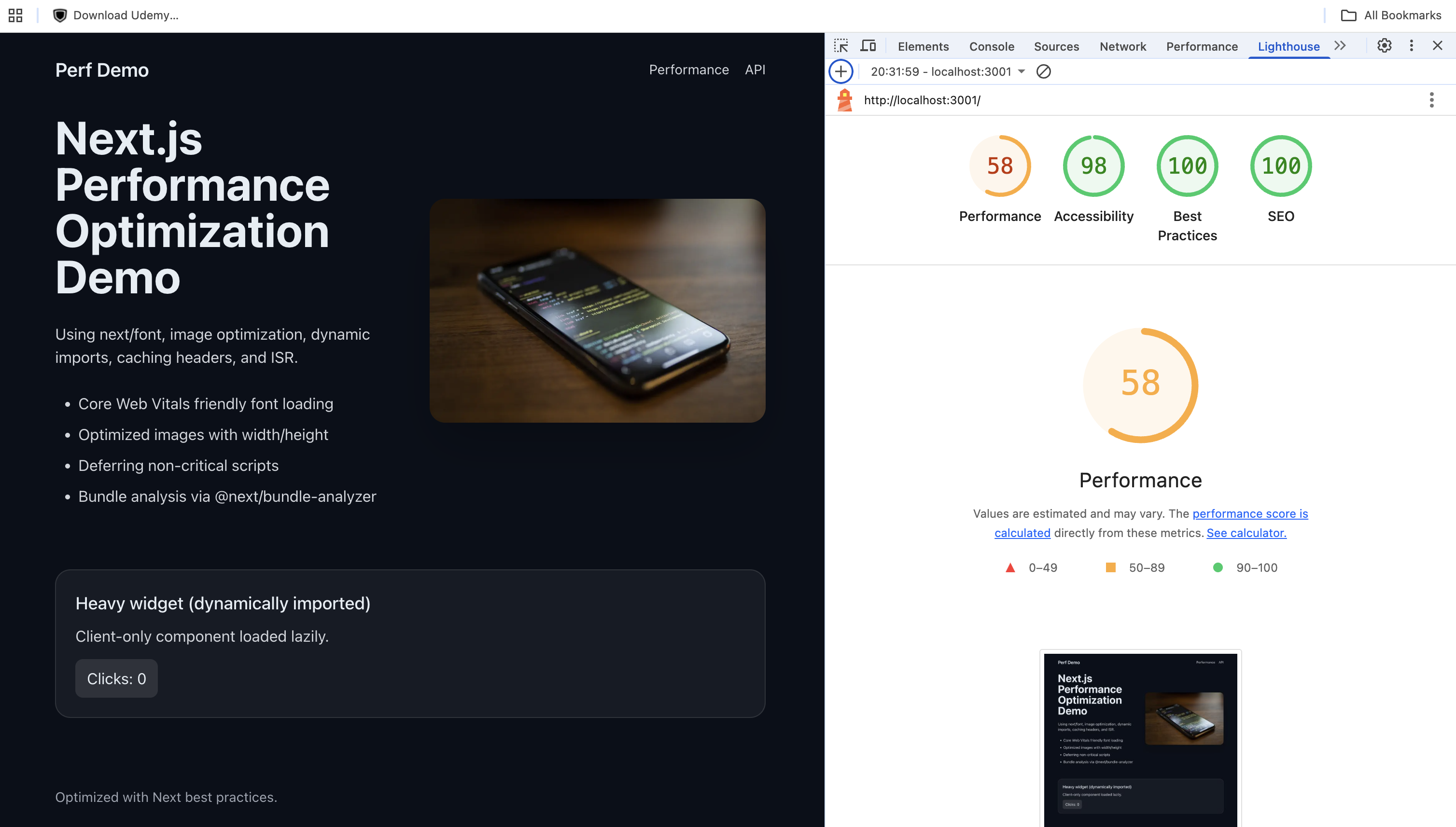Close the DevTools panel
The width and height of the screenshot is (1456, 827).
[x=1438, y=45]
